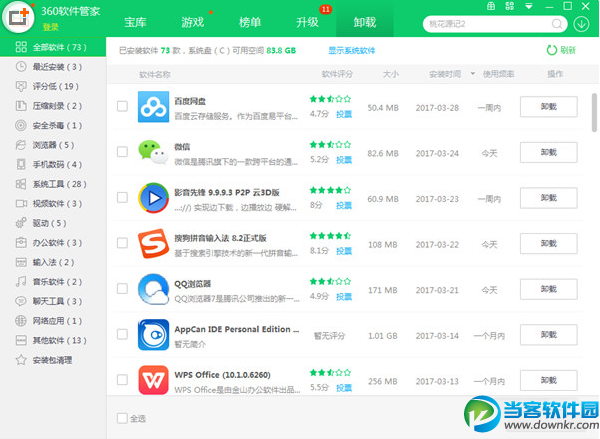Select 全部软件 (73) category
This screenshot has width=600, height=439.
53,47
